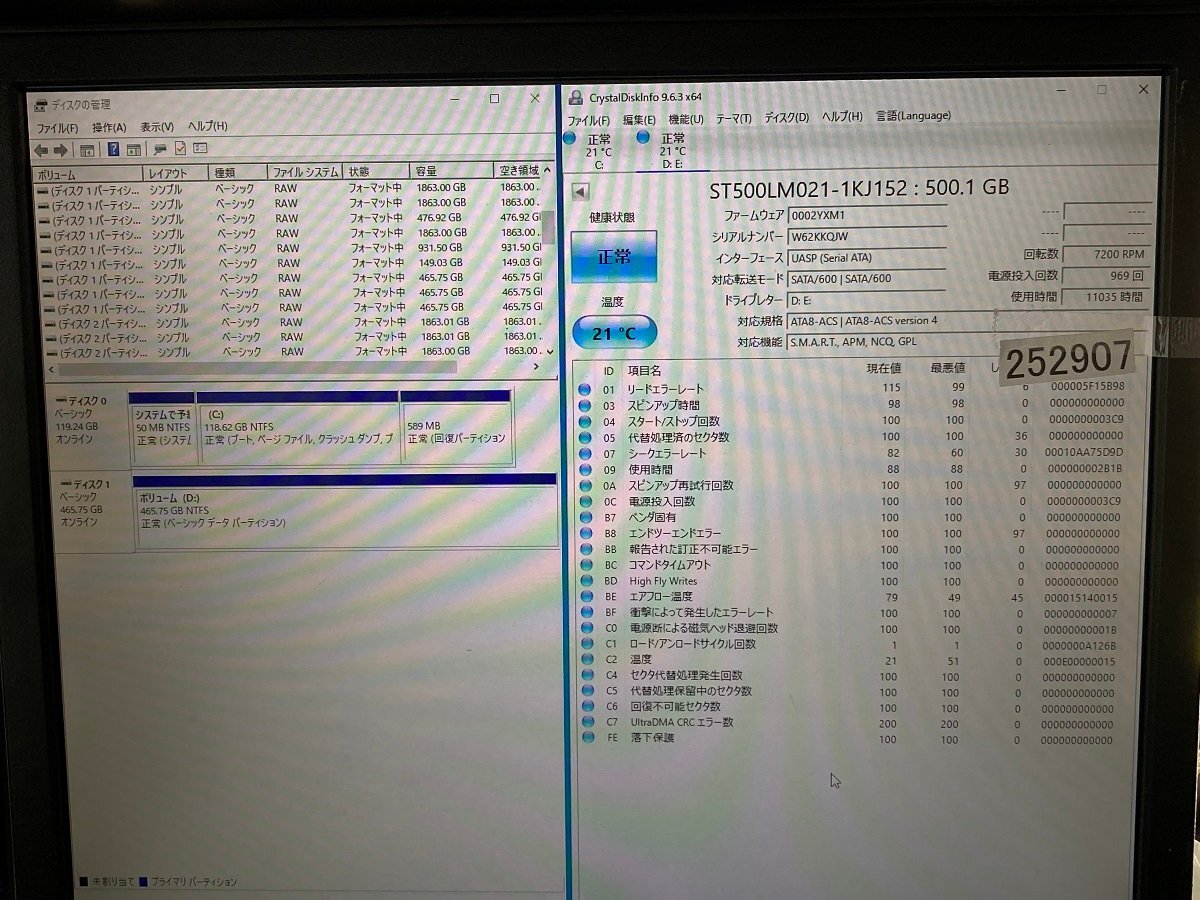
Task: Toggle the action pane icon beside Help icon
Action: [133, 150]
